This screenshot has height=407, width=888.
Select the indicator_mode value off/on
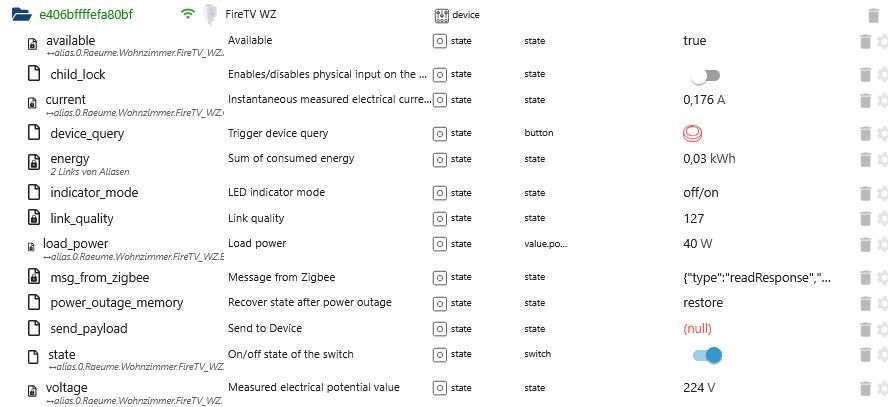(x=701, y=192)
